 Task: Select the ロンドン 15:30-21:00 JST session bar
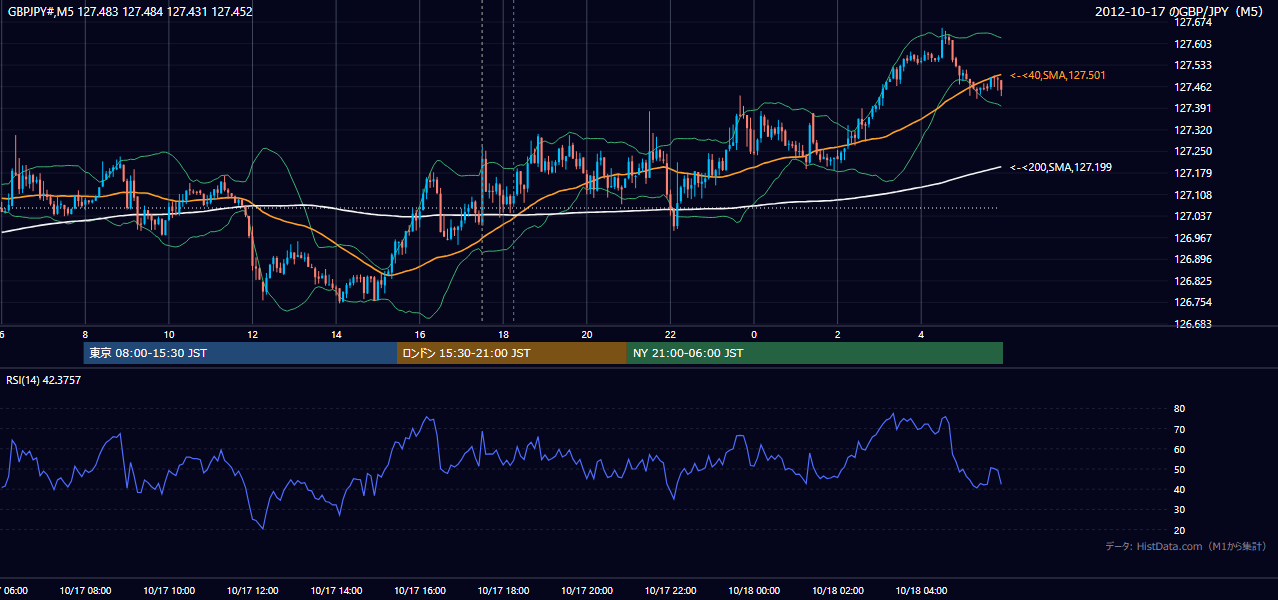tap(512, 353)
